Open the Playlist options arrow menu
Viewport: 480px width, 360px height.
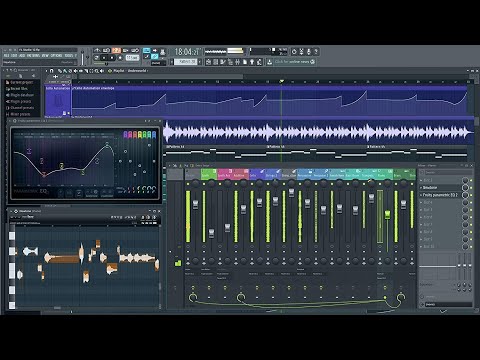[46, 71]
